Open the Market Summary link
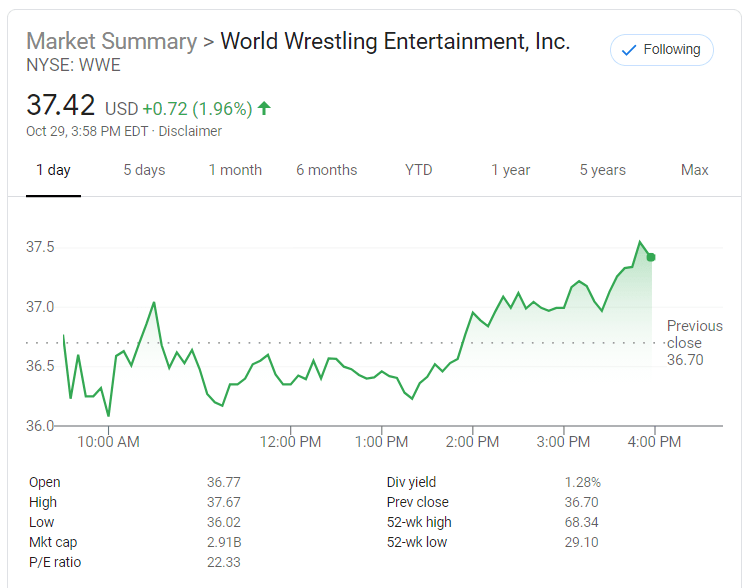The image size is (750, 588). [x=111, y=42]
